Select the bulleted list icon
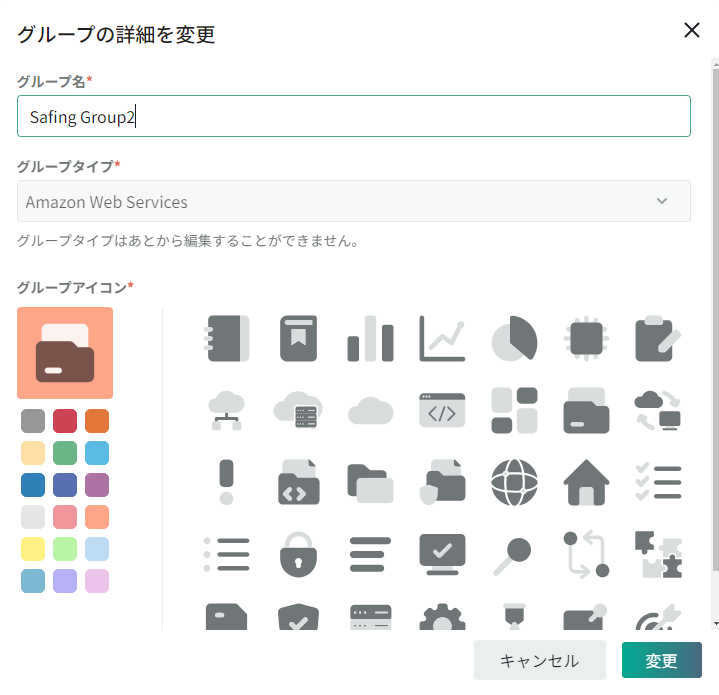Screen dimensions: 719x695 click(227, 554)
